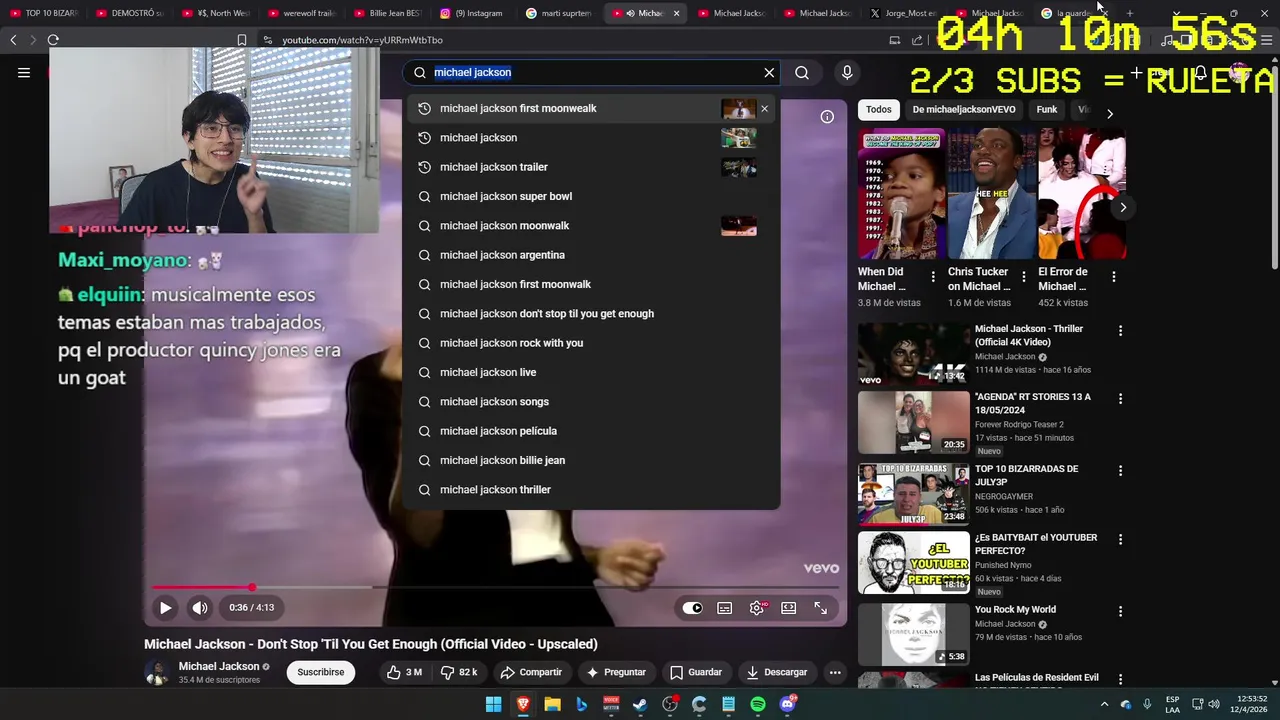Viewport: 1280px width, 720px height.
Task: Open 'You Rock My World' thumbnail
Action: pyautogui.click(x=913, y=635)
